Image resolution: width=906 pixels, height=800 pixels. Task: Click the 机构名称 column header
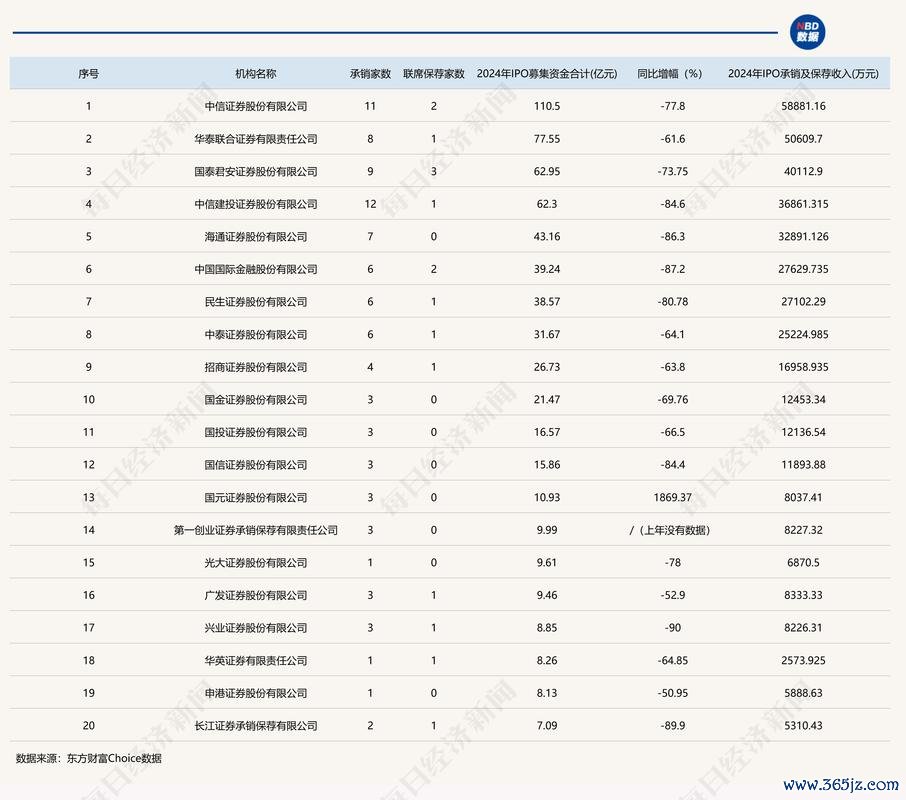[x=255, y=74]
